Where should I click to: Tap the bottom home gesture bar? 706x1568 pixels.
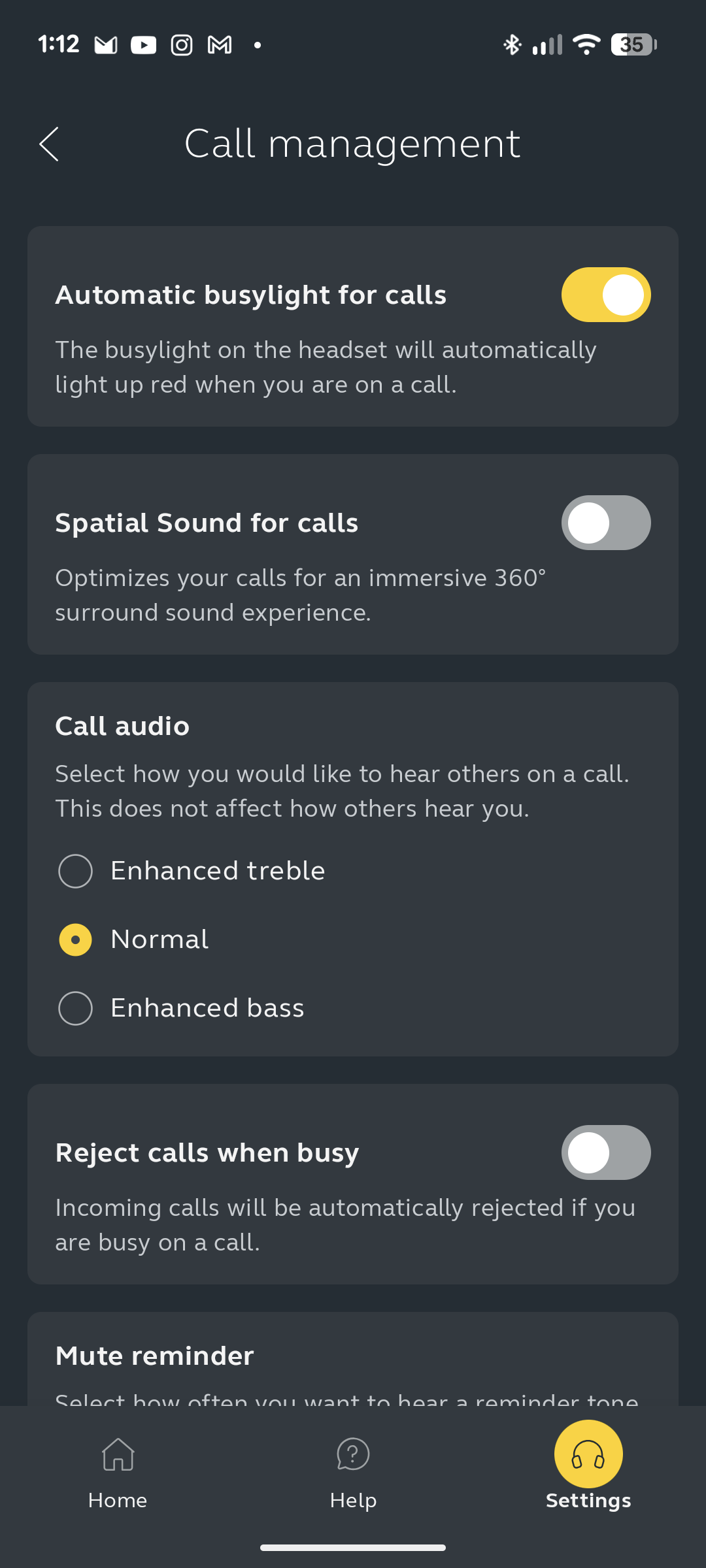point(353,1547)
